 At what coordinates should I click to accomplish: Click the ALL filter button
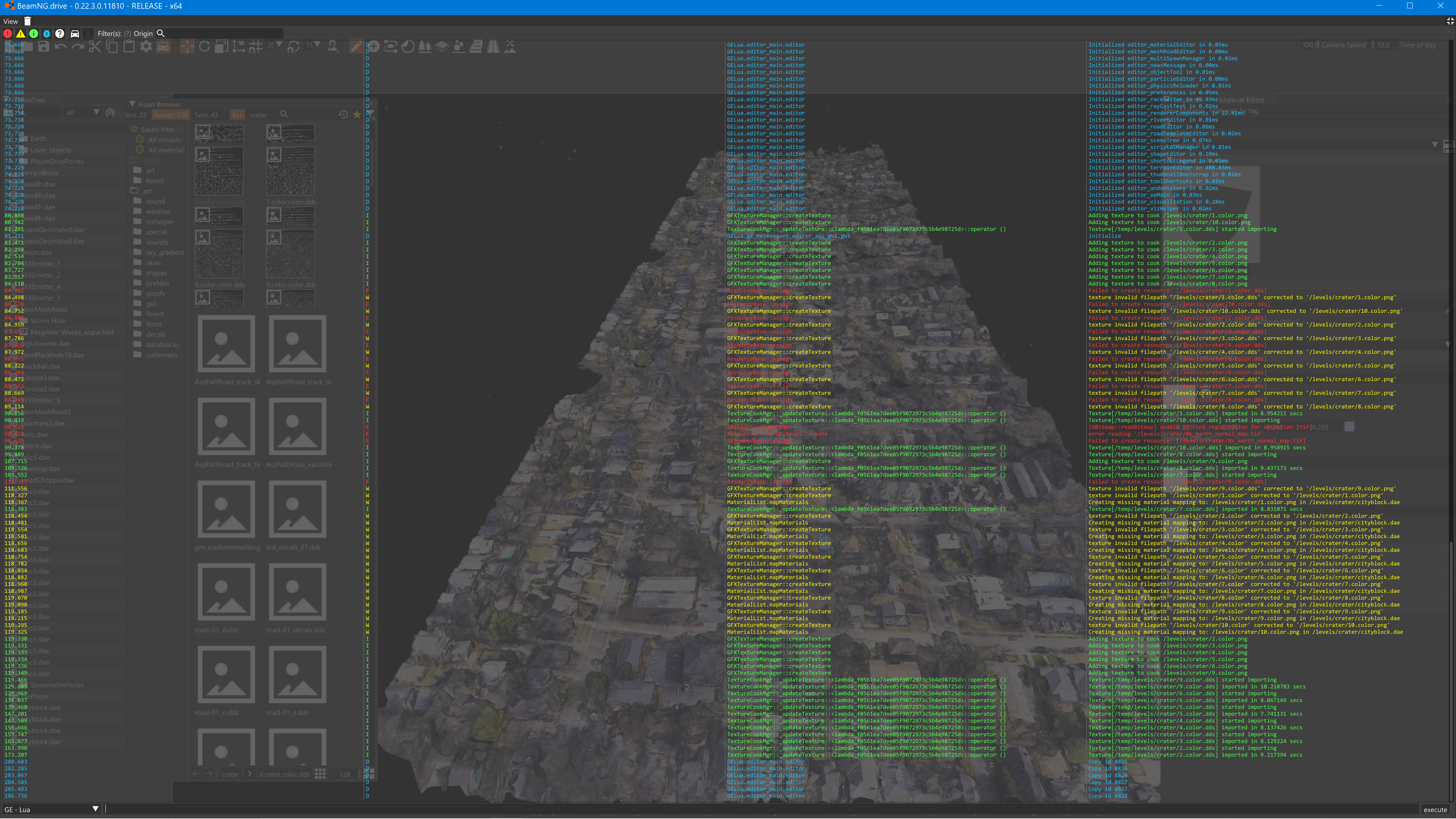click(237, 115)
